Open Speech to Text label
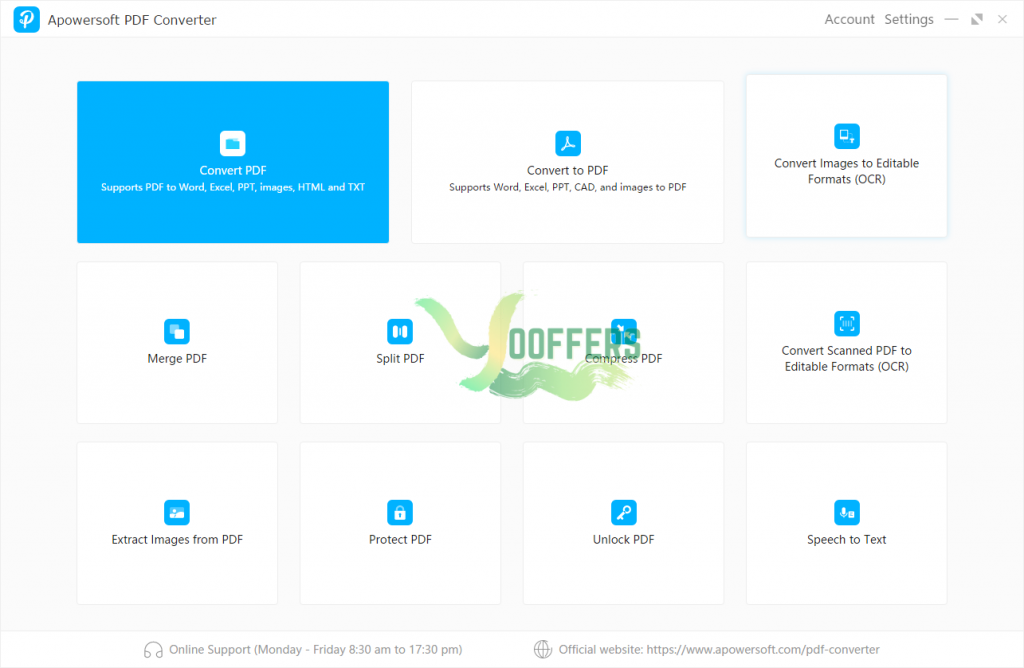Image resolution: width=1024 pixels, height=668 pixels. pos(846,539)
